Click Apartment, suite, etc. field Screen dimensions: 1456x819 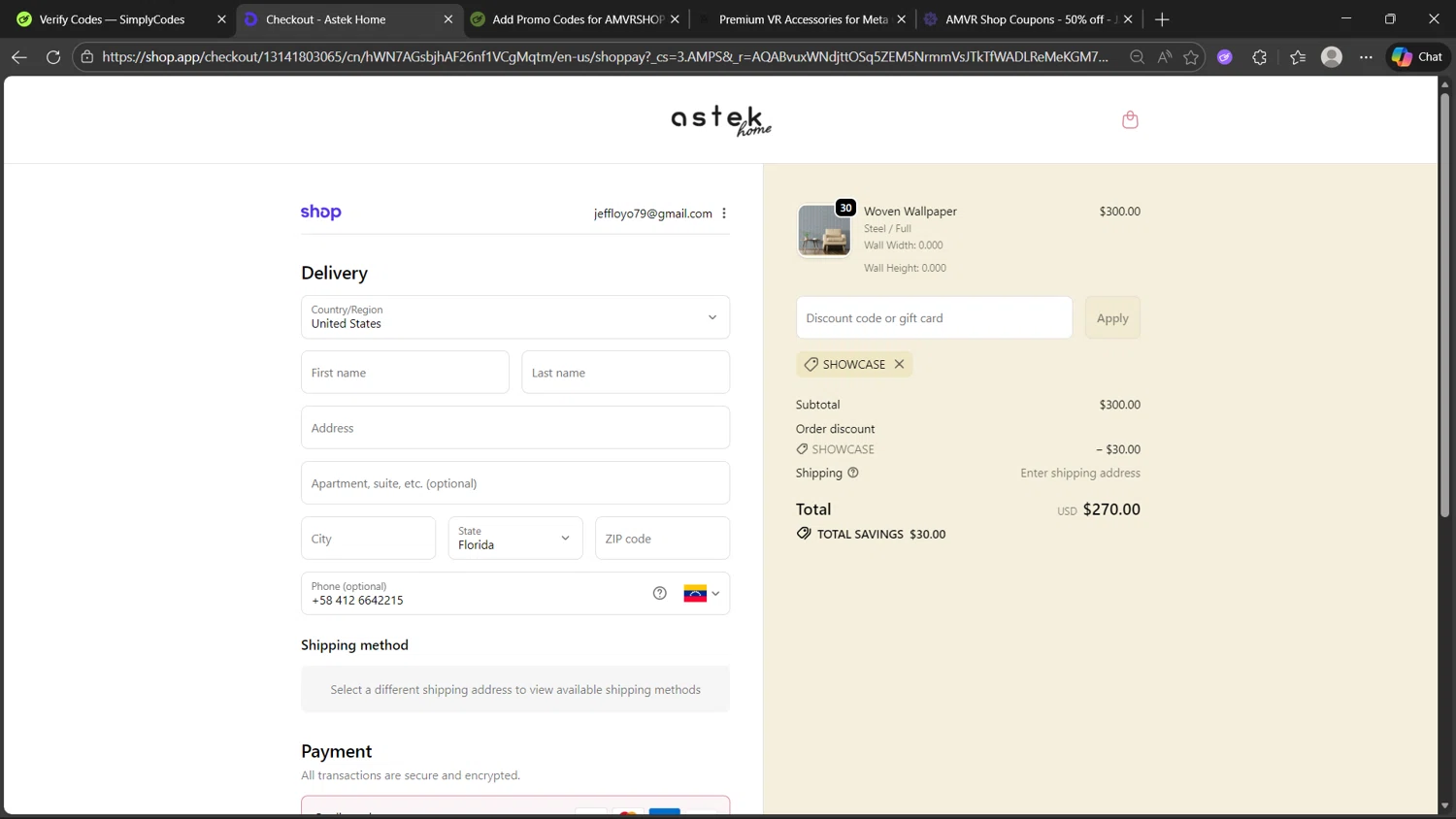point(515,483)
